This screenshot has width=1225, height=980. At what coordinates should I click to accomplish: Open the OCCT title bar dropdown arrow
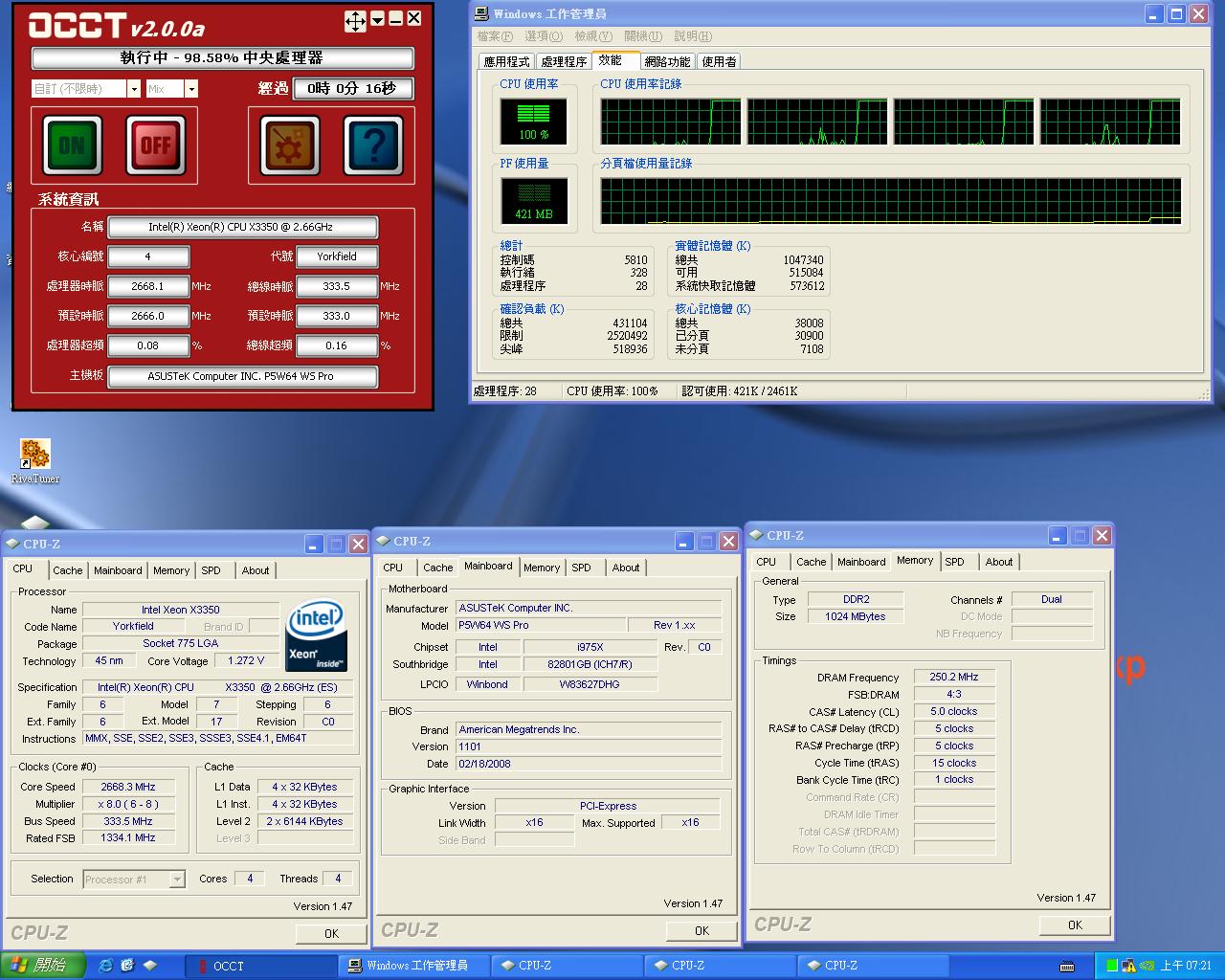377,19
